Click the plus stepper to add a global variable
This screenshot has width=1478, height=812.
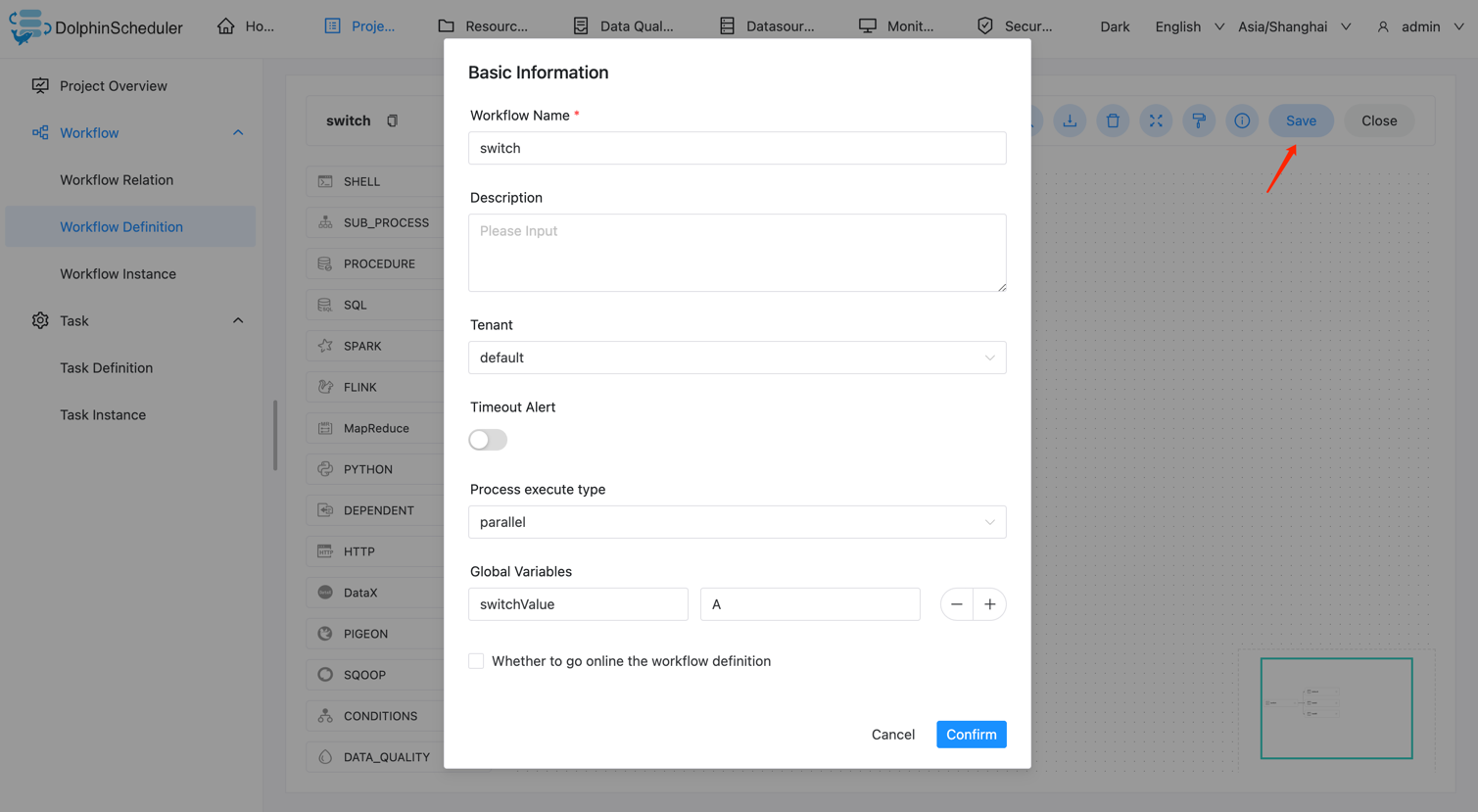[989, 604]
